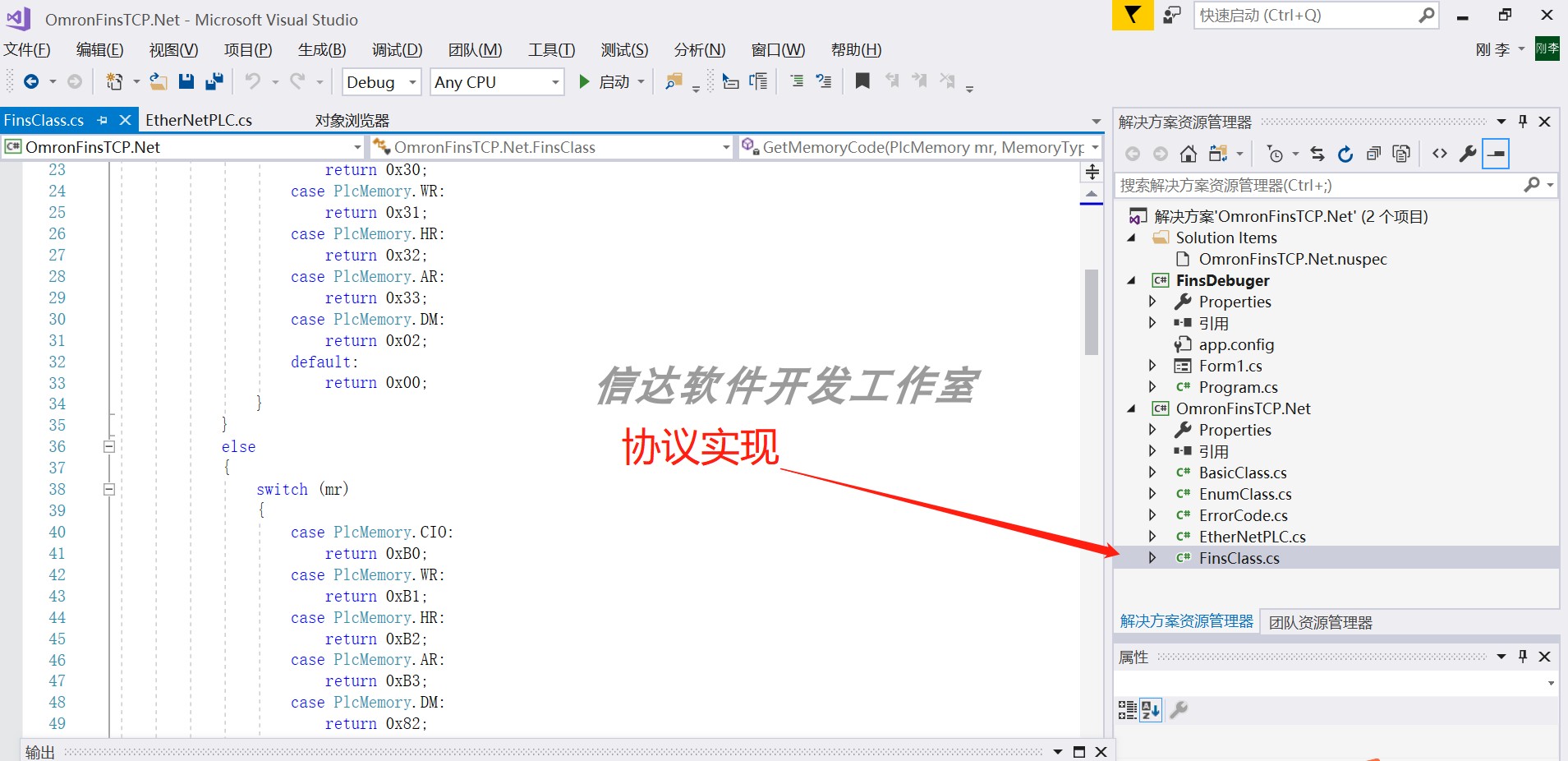Viewport: 1568px width, 761px height.
Task: Switch to the 团队资源管理器 tab
Action: click(x=1320, y=622)
